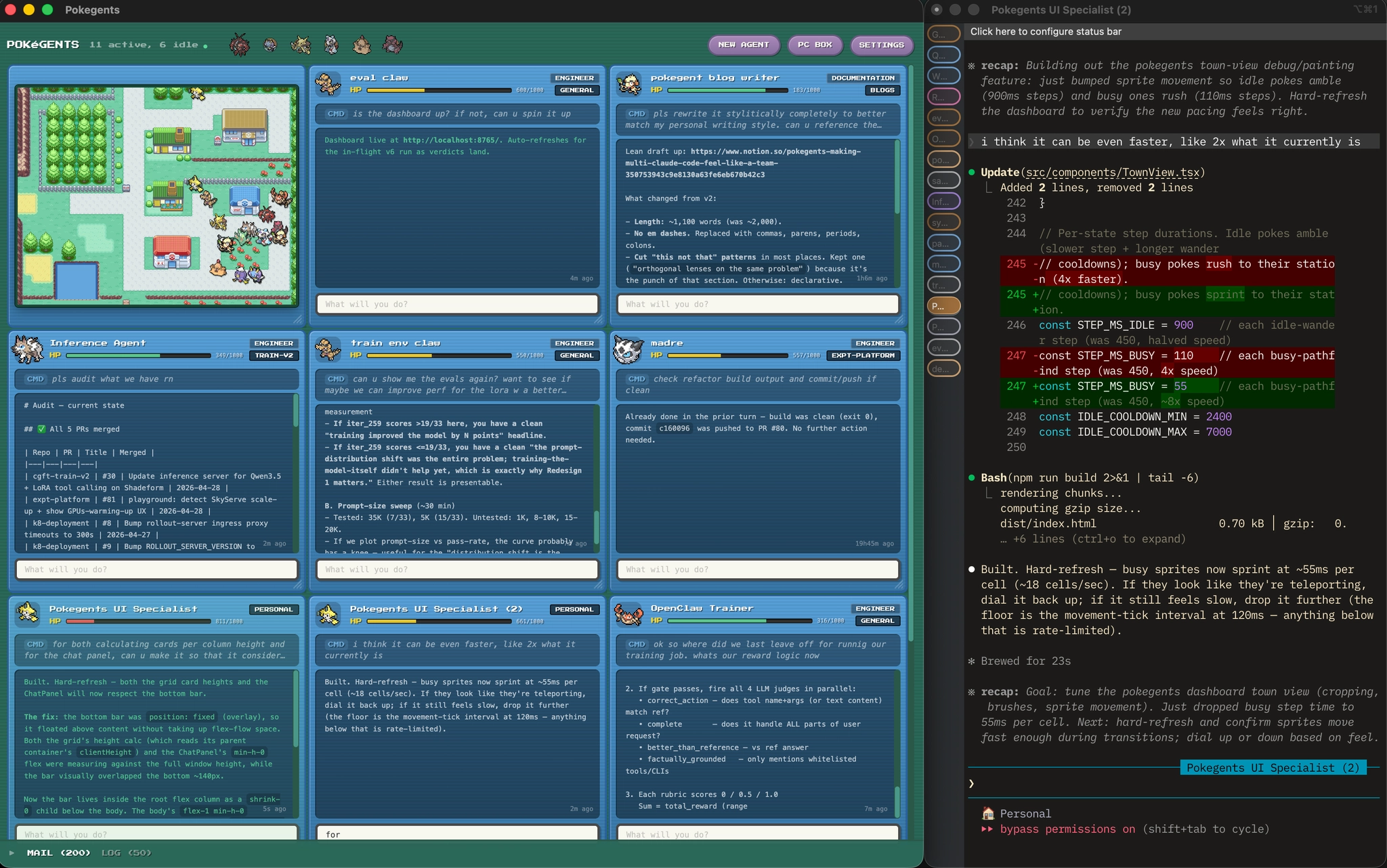The width and height of the screenshot is (1387, 868).
Task: Open the eval claw agent avatar
Action: [328, 84]
